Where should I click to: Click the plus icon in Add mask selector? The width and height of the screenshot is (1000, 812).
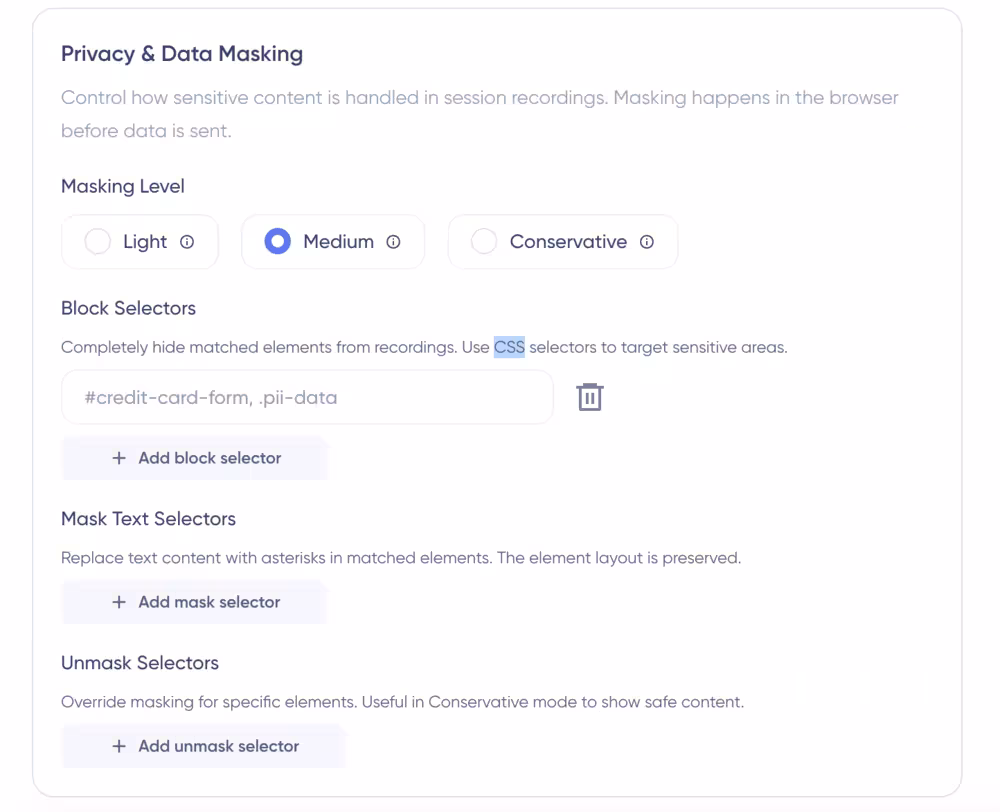click(119, 602)
